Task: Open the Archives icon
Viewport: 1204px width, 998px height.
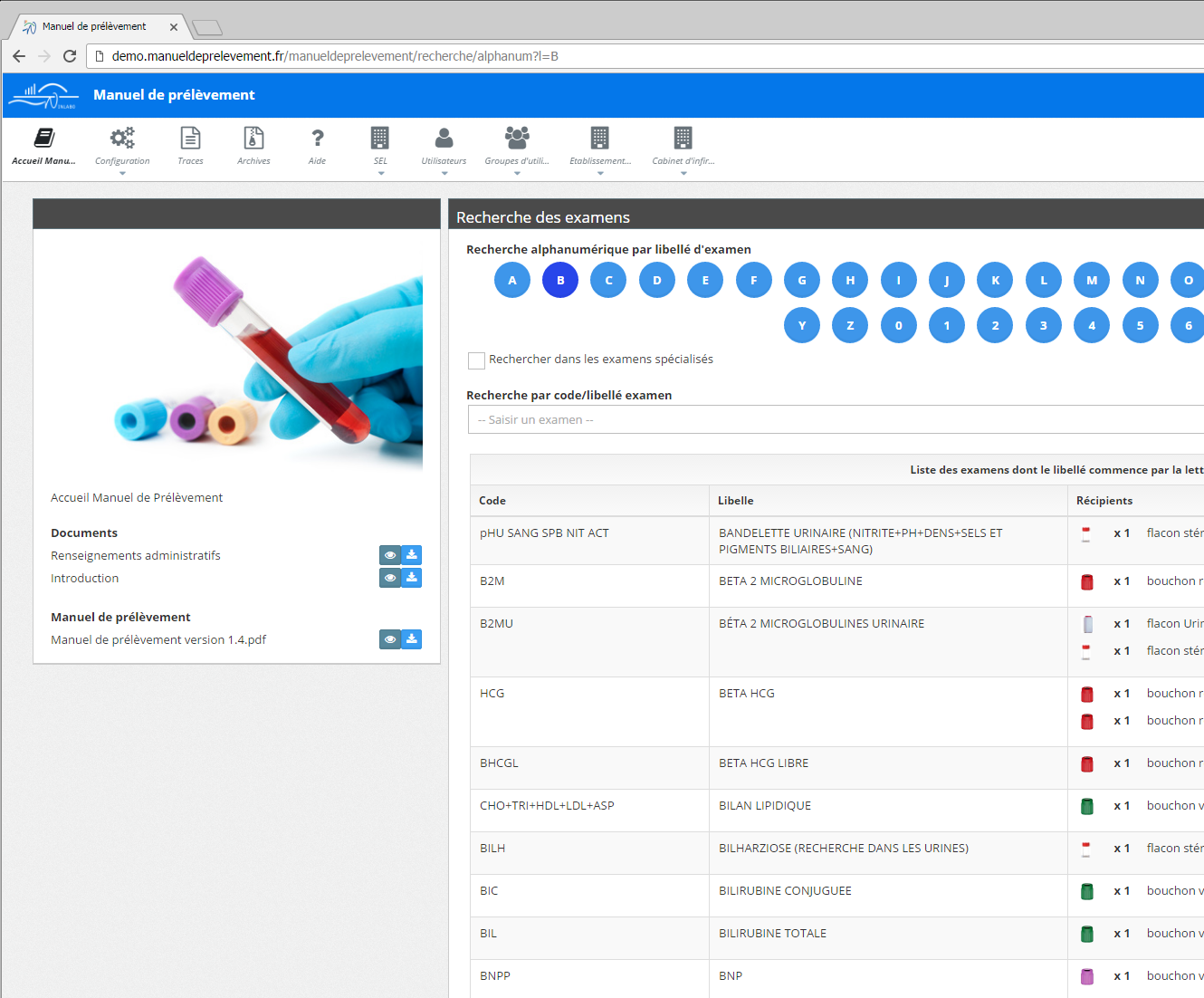Action: 253,139
